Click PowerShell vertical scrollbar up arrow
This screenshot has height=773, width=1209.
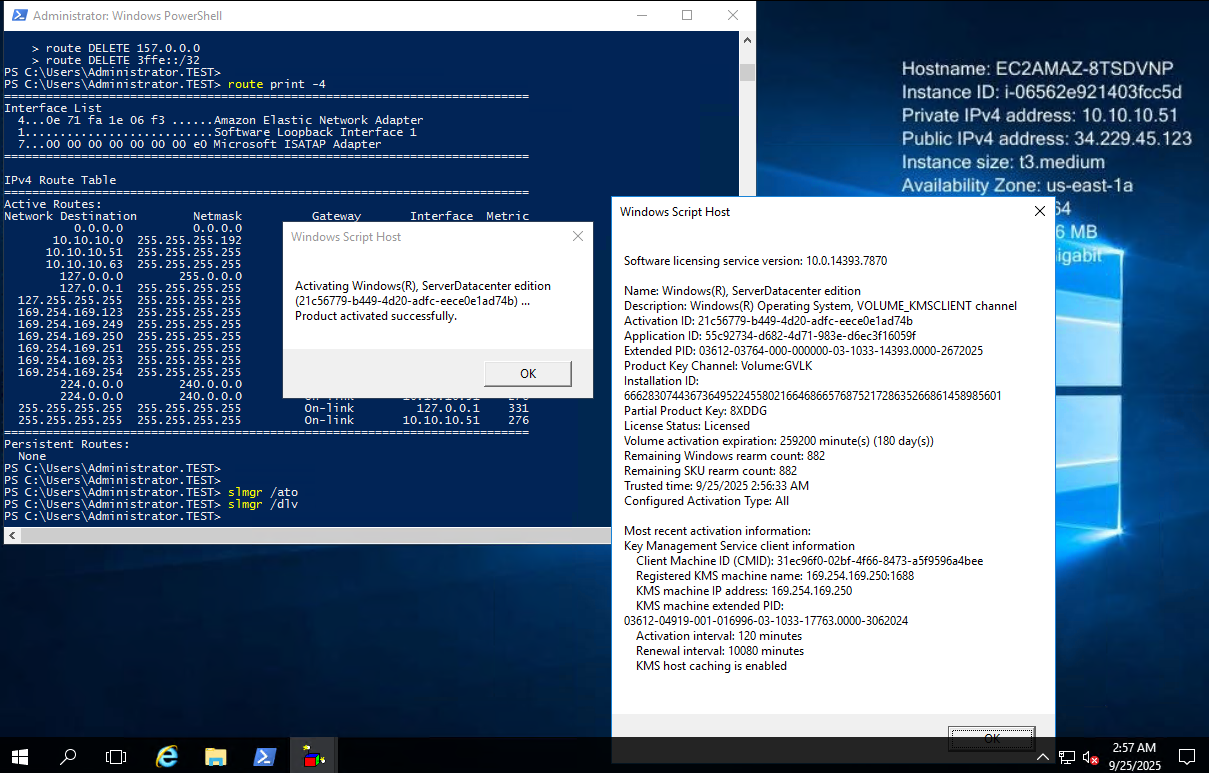pos(747,41)
